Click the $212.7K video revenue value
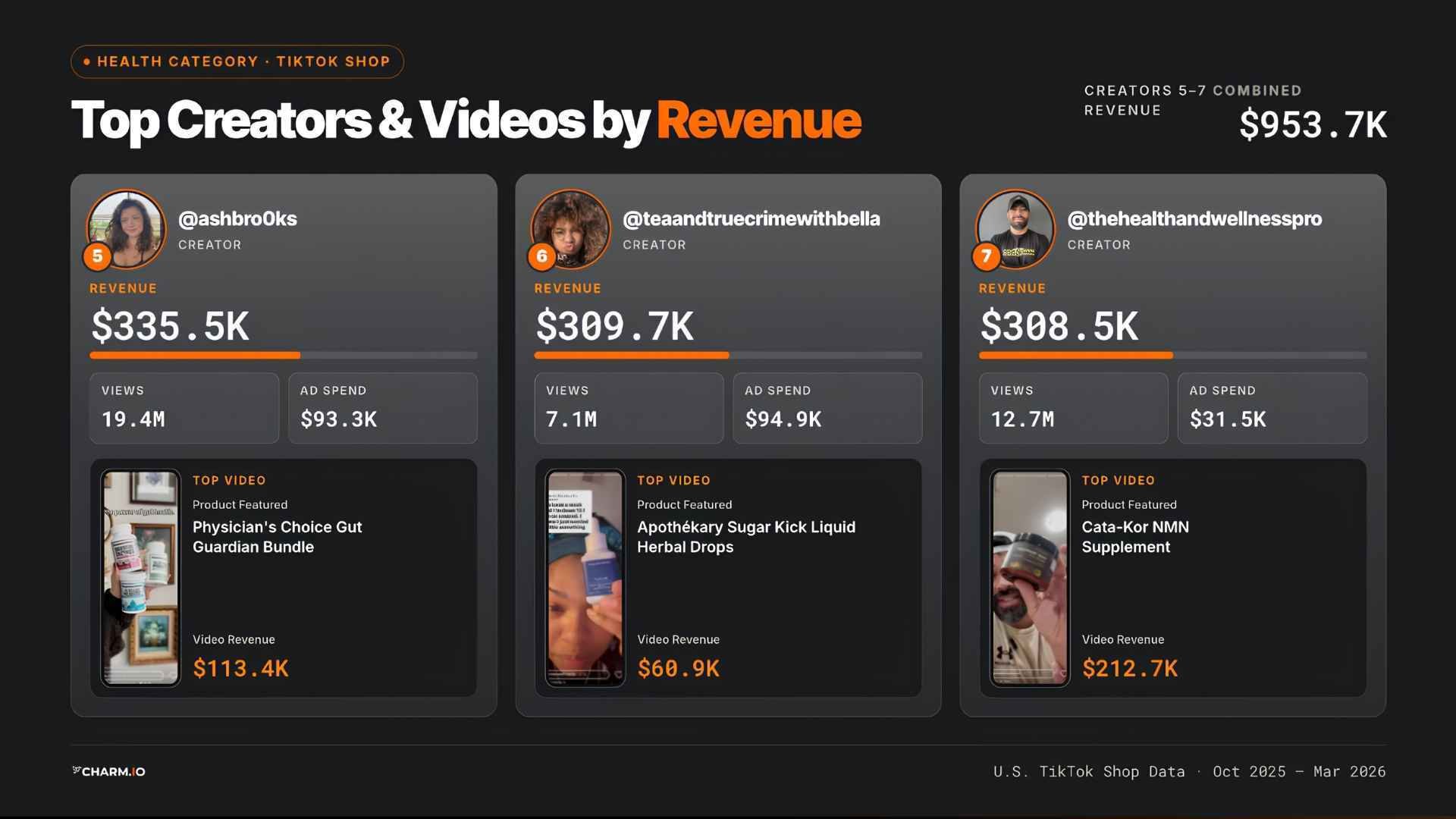This screenshot has width=1456, height=819. [x=1130, y=668]
